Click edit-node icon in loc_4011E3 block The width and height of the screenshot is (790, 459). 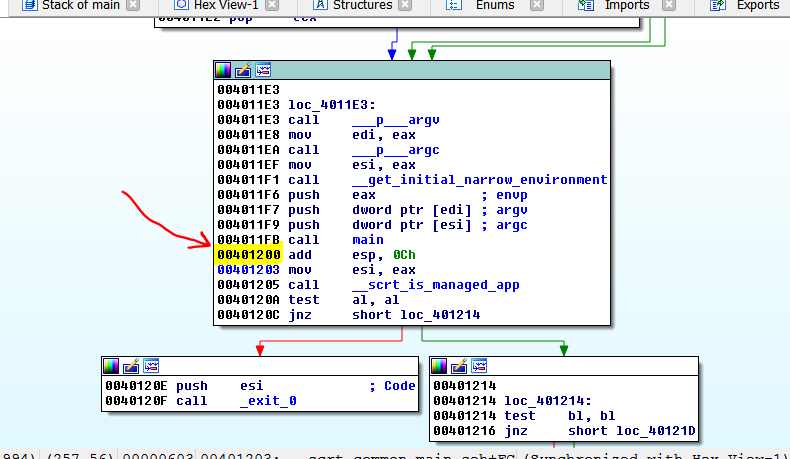[243, 70]
